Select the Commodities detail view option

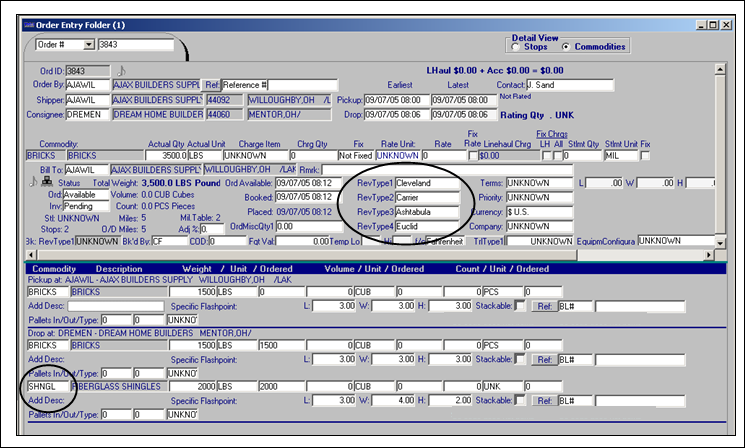[x=566, y=47]
